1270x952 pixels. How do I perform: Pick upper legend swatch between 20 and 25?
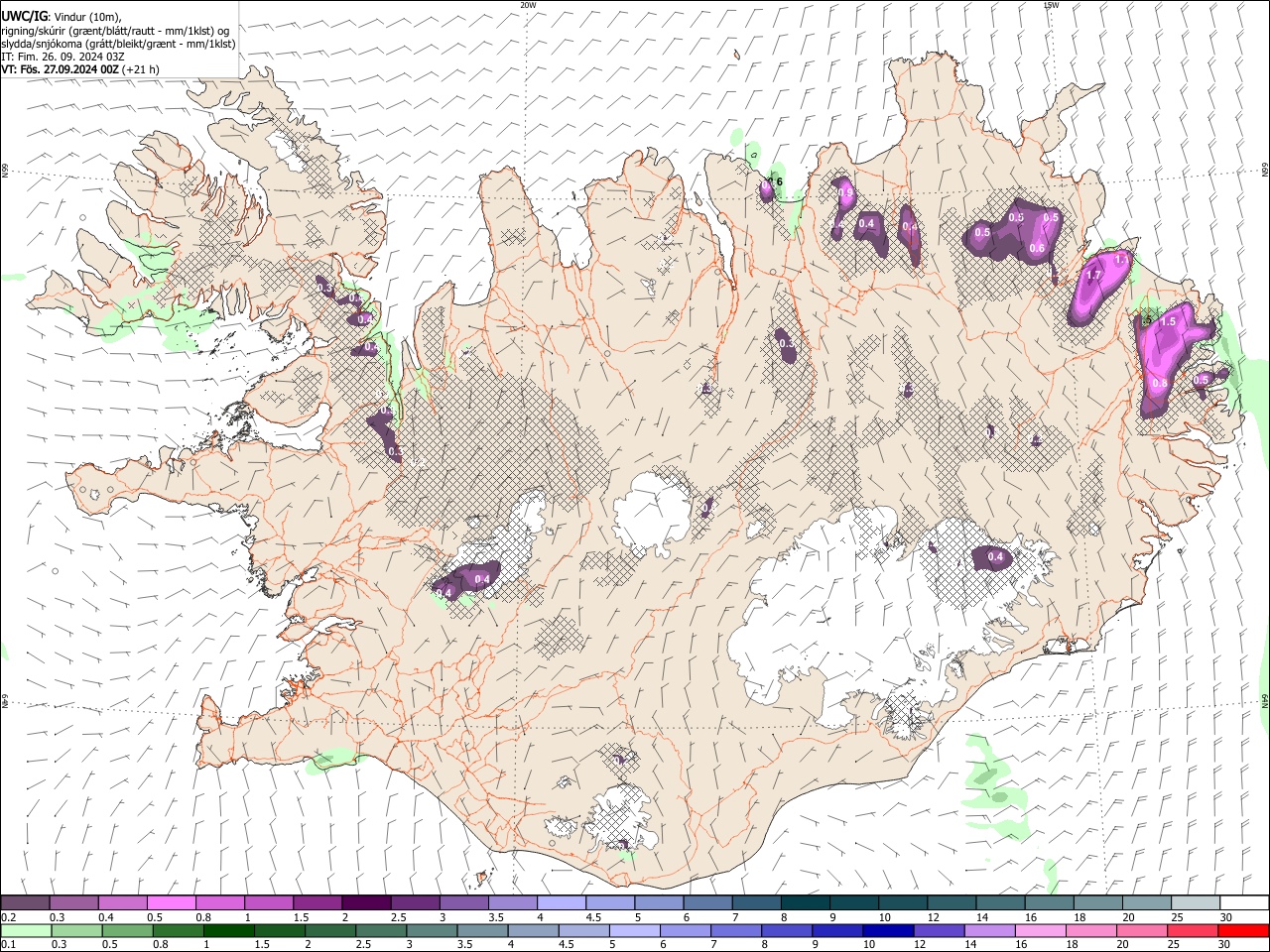(1147, 903)
